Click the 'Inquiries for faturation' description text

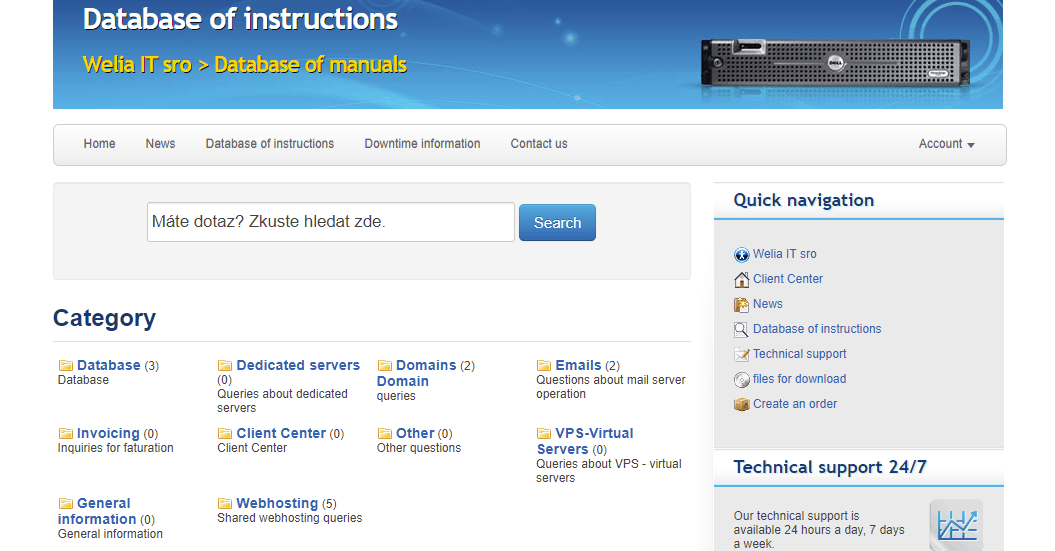click(x=116, y=448)
